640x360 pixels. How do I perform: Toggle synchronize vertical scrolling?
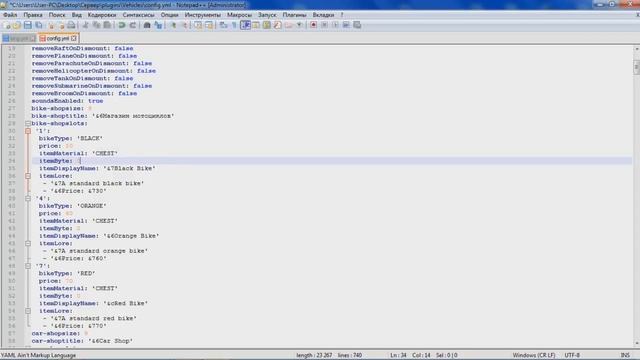[198, 25]
